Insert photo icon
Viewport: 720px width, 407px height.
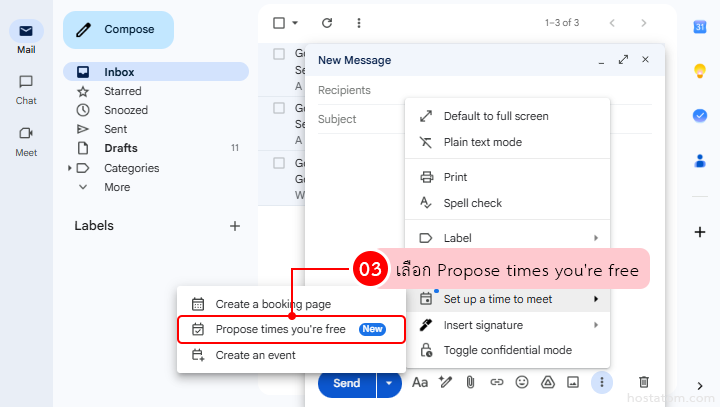point(573,382)
